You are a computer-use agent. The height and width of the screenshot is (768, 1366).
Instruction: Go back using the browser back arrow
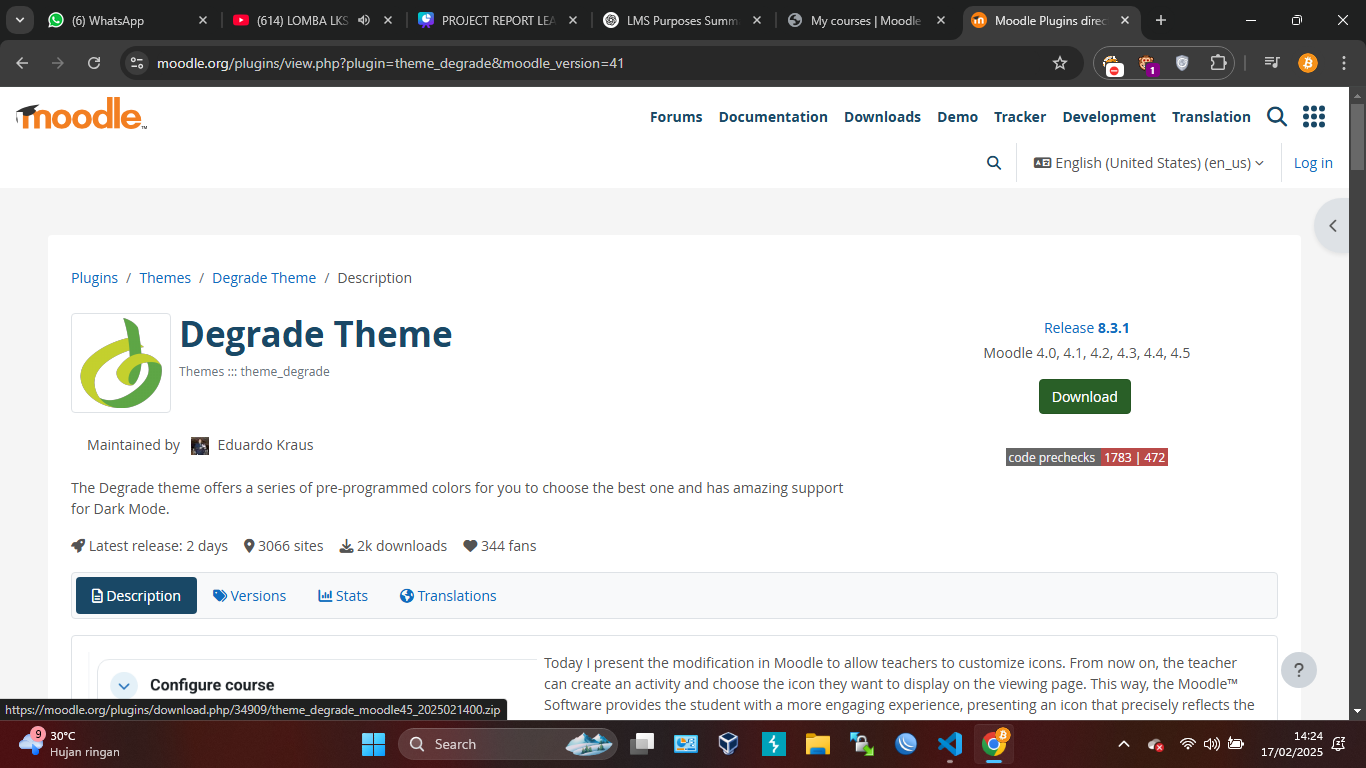pos(22,63)
